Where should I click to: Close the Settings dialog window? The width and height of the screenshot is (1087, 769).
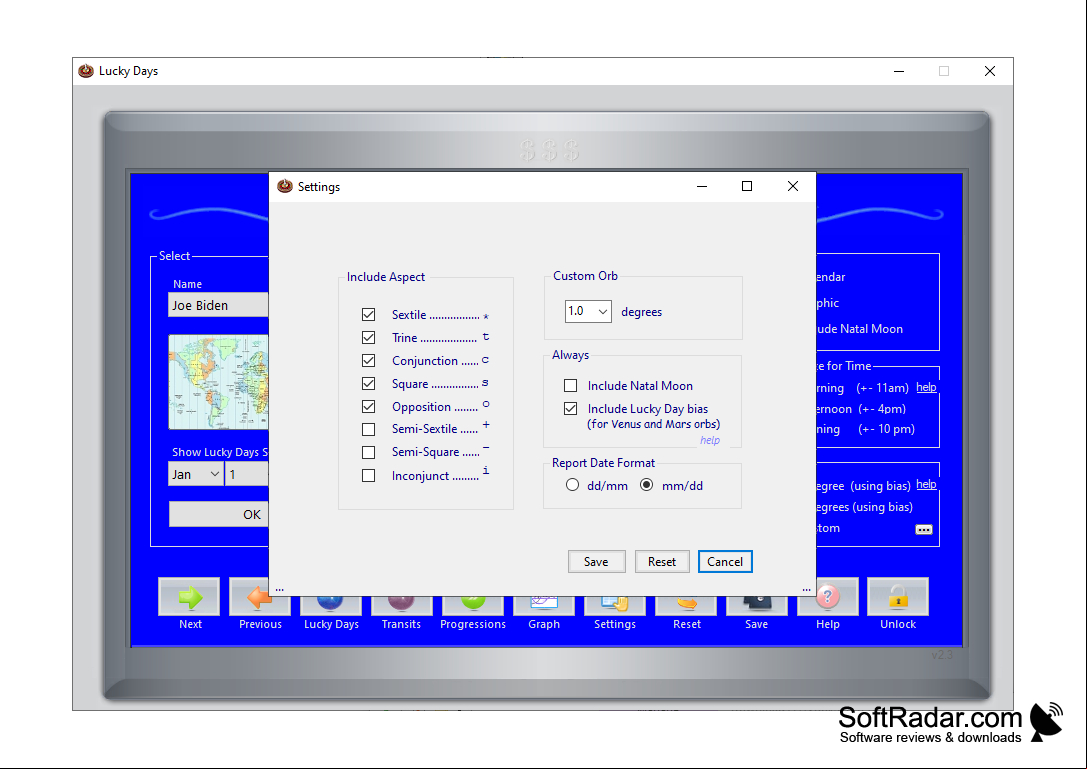pos(792,186)
